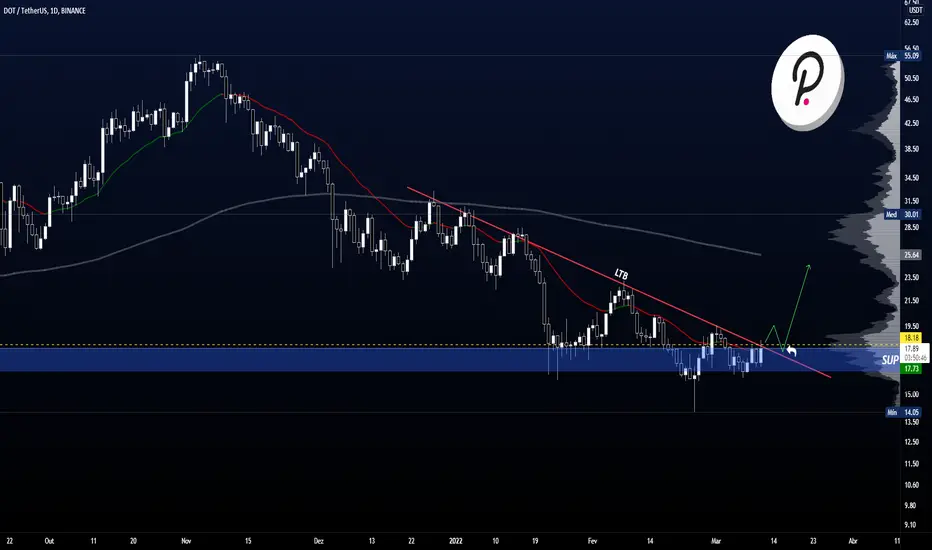Click the 2022 label on time axis
Viewport: 932px width, 550px height.
(x=455, y=541)
